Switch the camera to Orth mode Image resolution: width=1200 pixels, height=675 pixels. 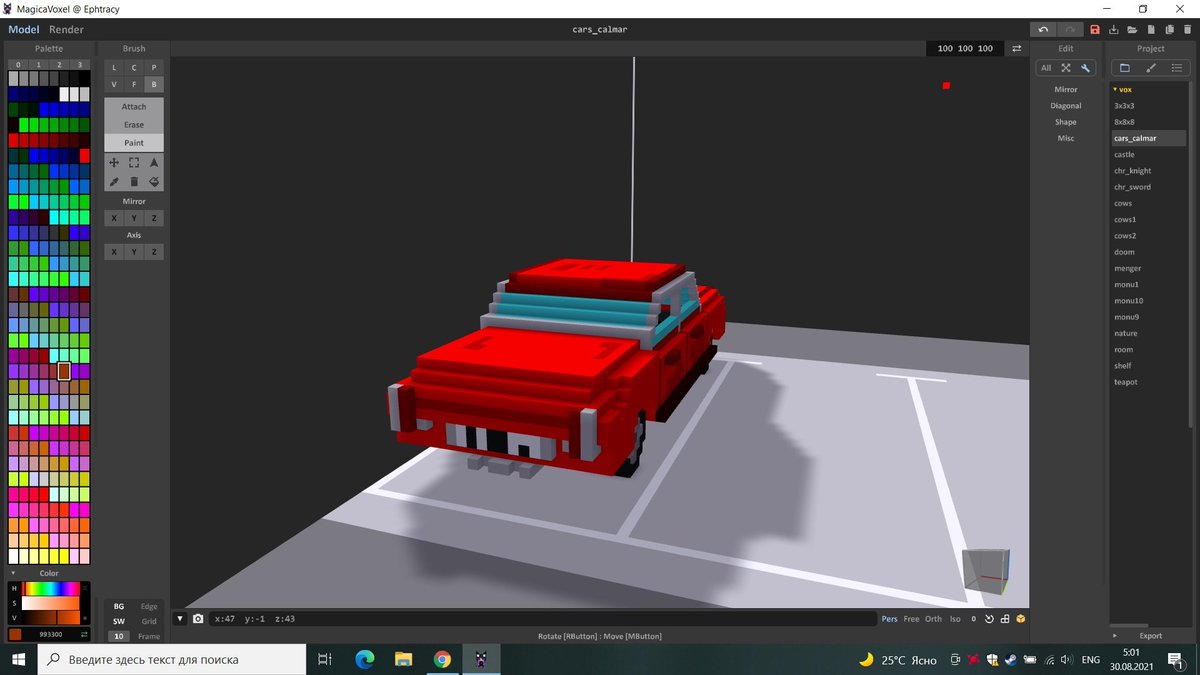click(x=933, y=619)
